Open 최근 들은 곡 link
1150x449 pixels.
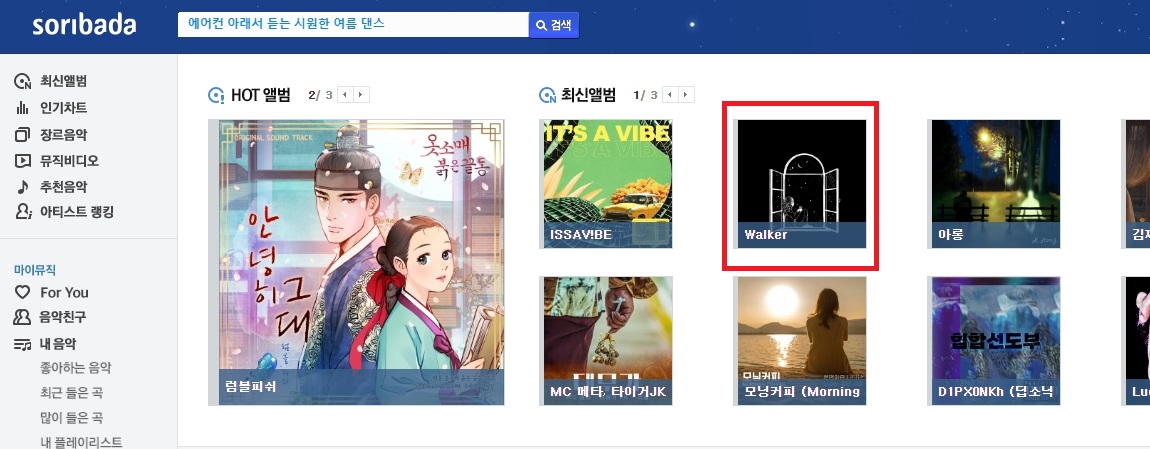click(x=71, y=393)
